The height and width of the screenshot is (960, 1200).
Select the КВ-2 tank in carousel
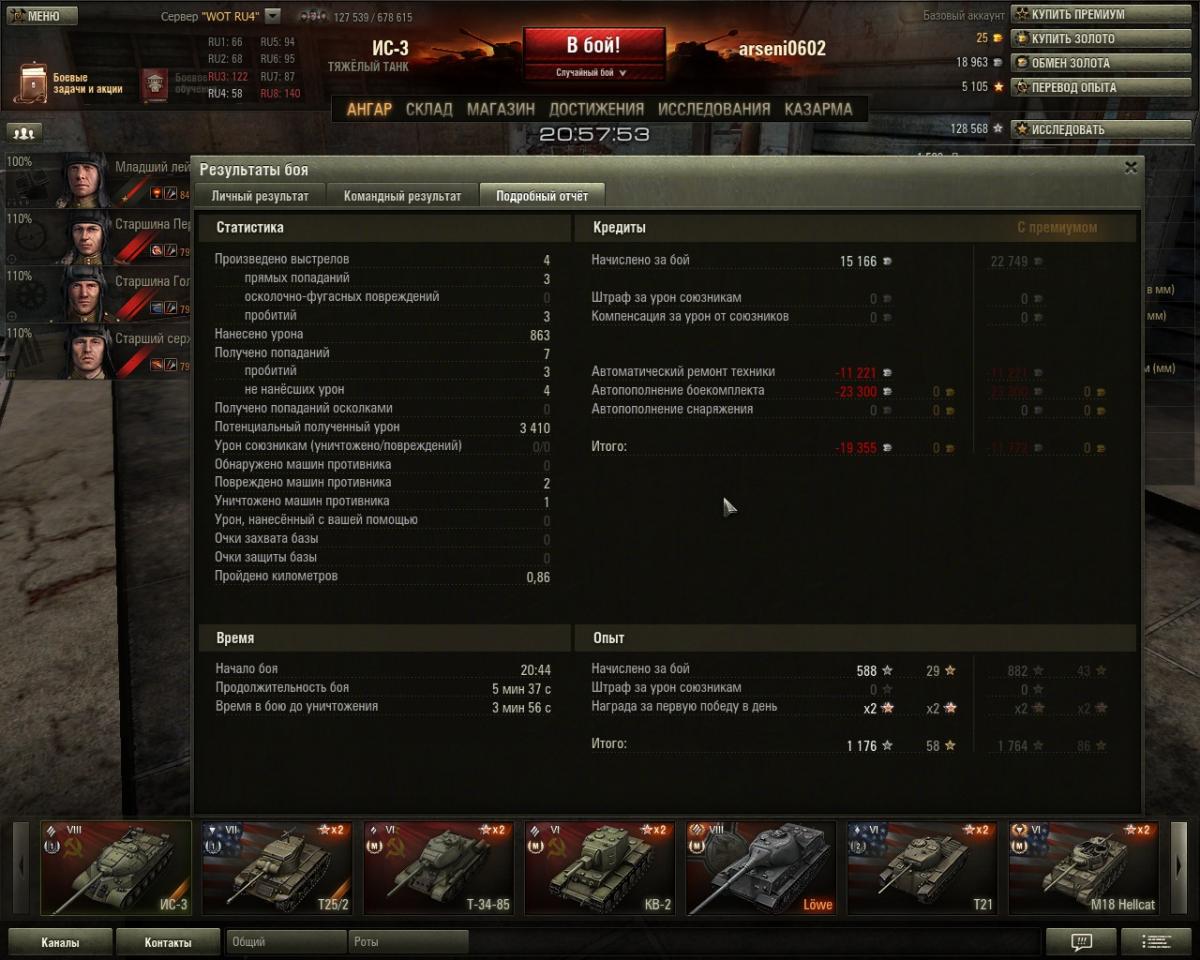pos(600,868)
